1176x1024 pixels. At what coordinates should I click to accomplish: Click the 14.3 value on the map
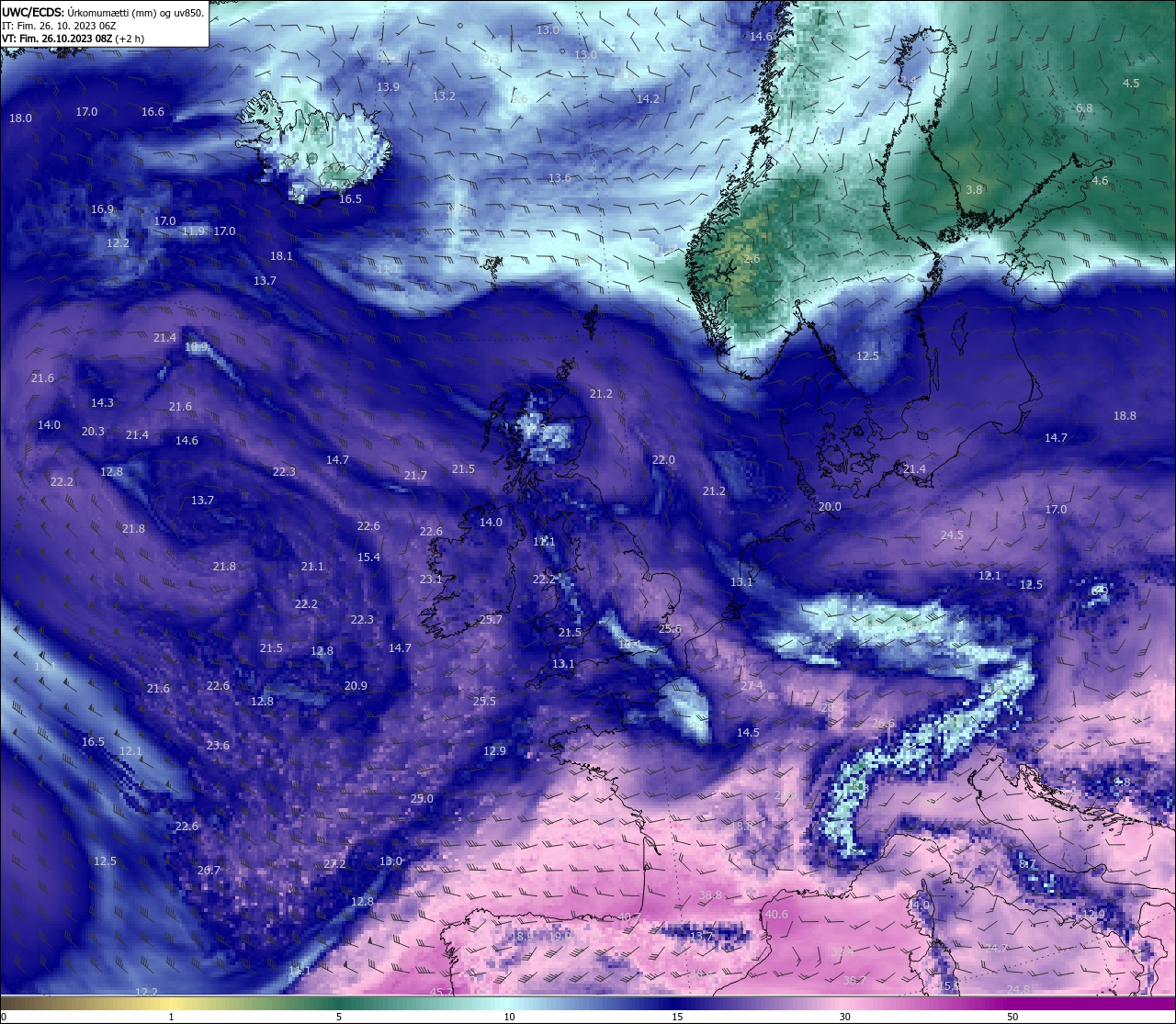[102, 403]
